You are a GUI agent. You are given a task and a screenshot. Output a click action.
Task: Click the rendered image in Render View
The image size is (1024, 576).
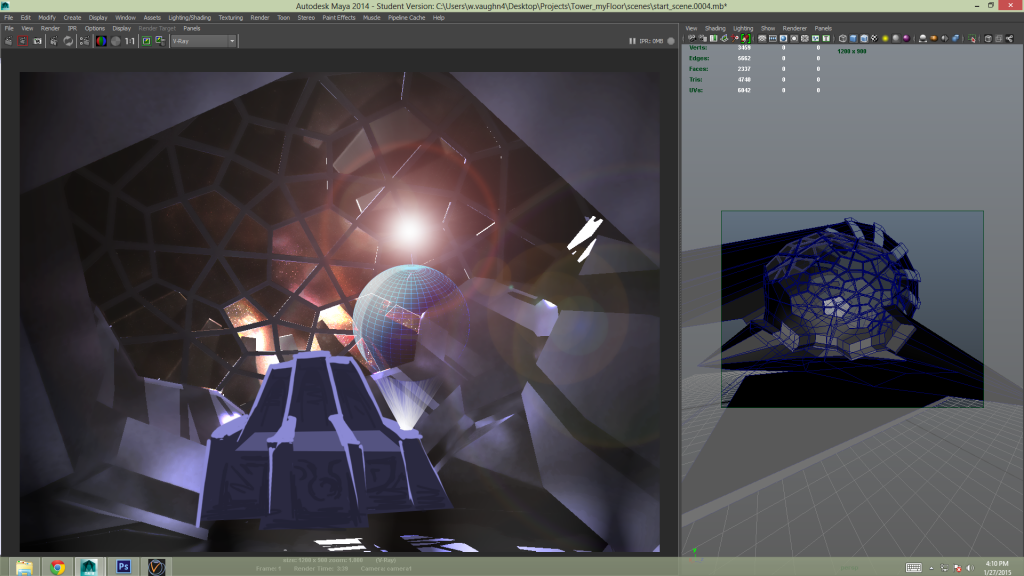(340, 312)
